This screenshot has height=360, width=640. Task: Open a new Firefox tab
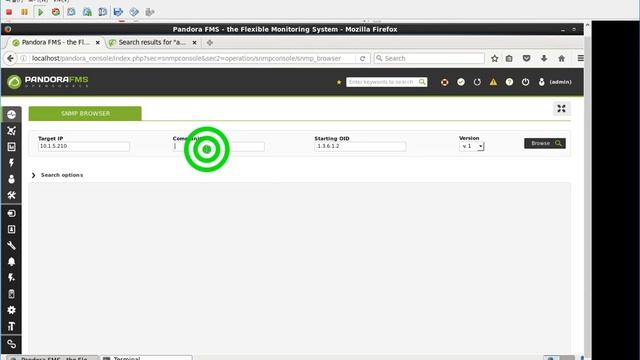210,42
